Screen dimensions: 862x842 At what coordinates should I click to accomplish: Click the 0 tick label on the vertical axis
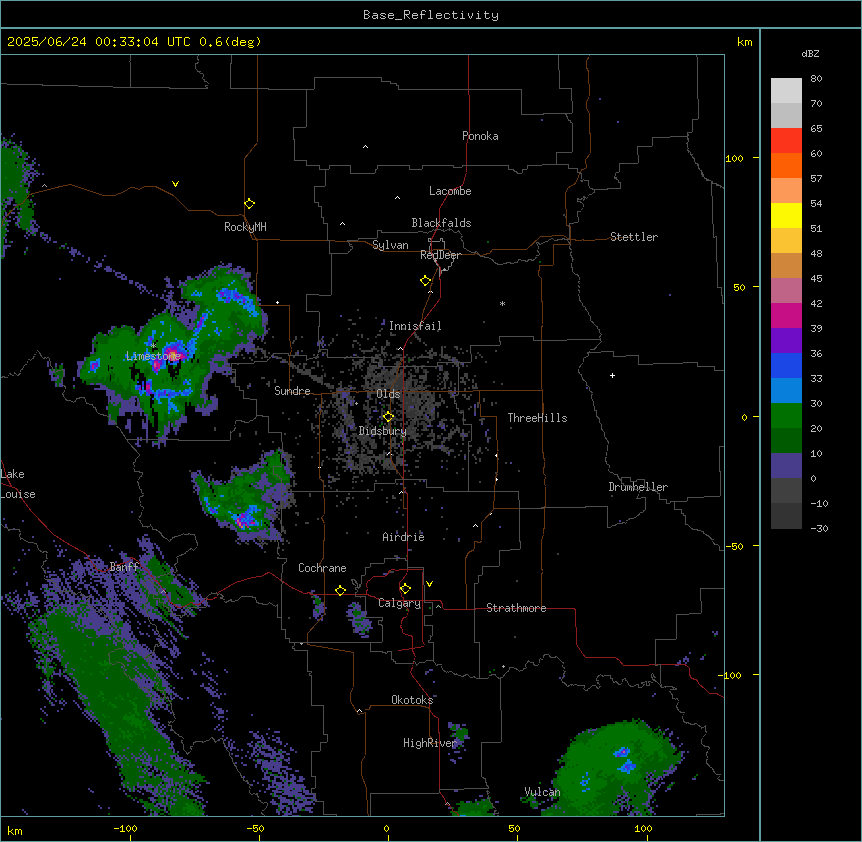click(x=744, y=418)
